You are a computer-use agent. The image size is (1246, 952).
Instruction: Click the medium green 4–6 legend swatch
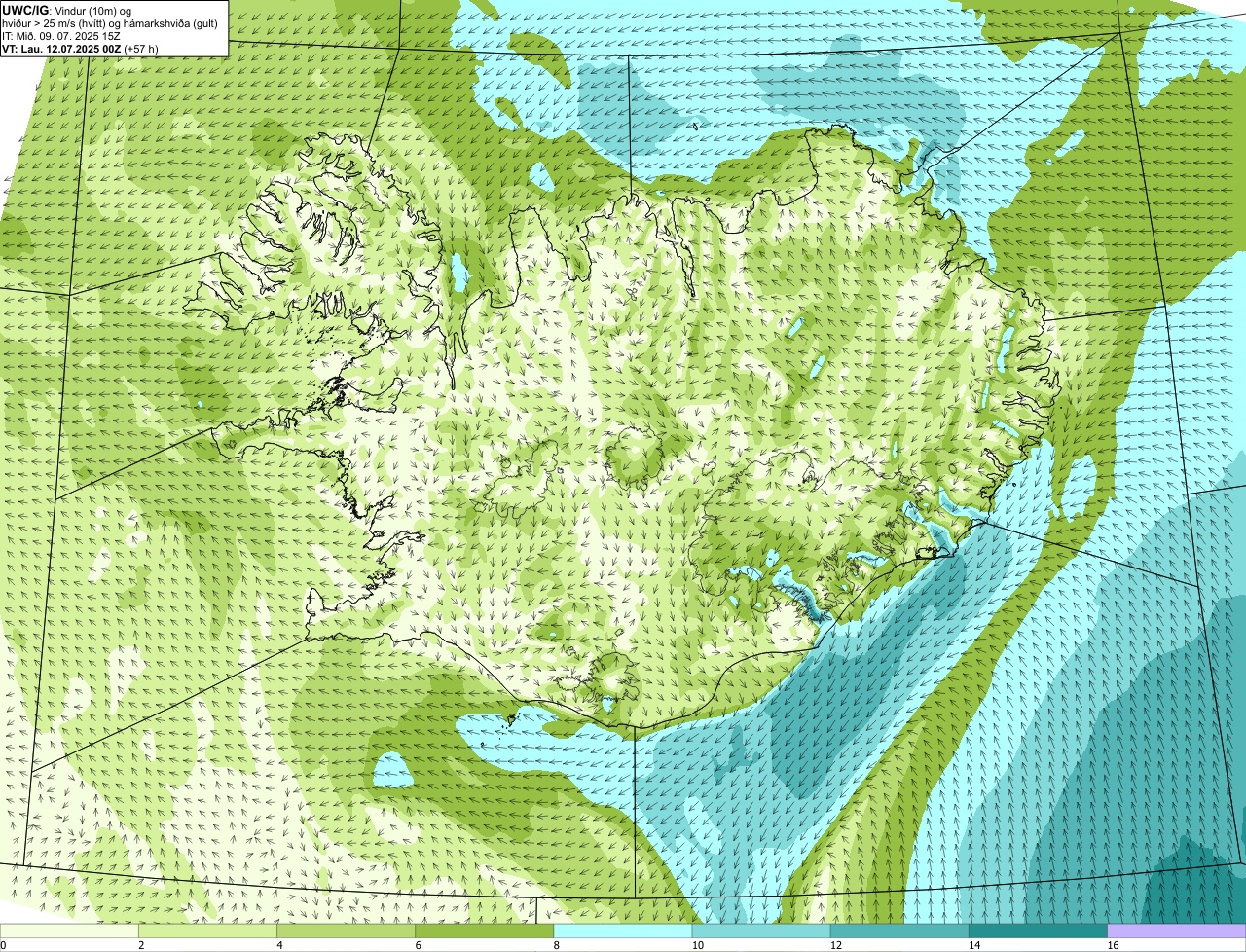pos(346,932)
